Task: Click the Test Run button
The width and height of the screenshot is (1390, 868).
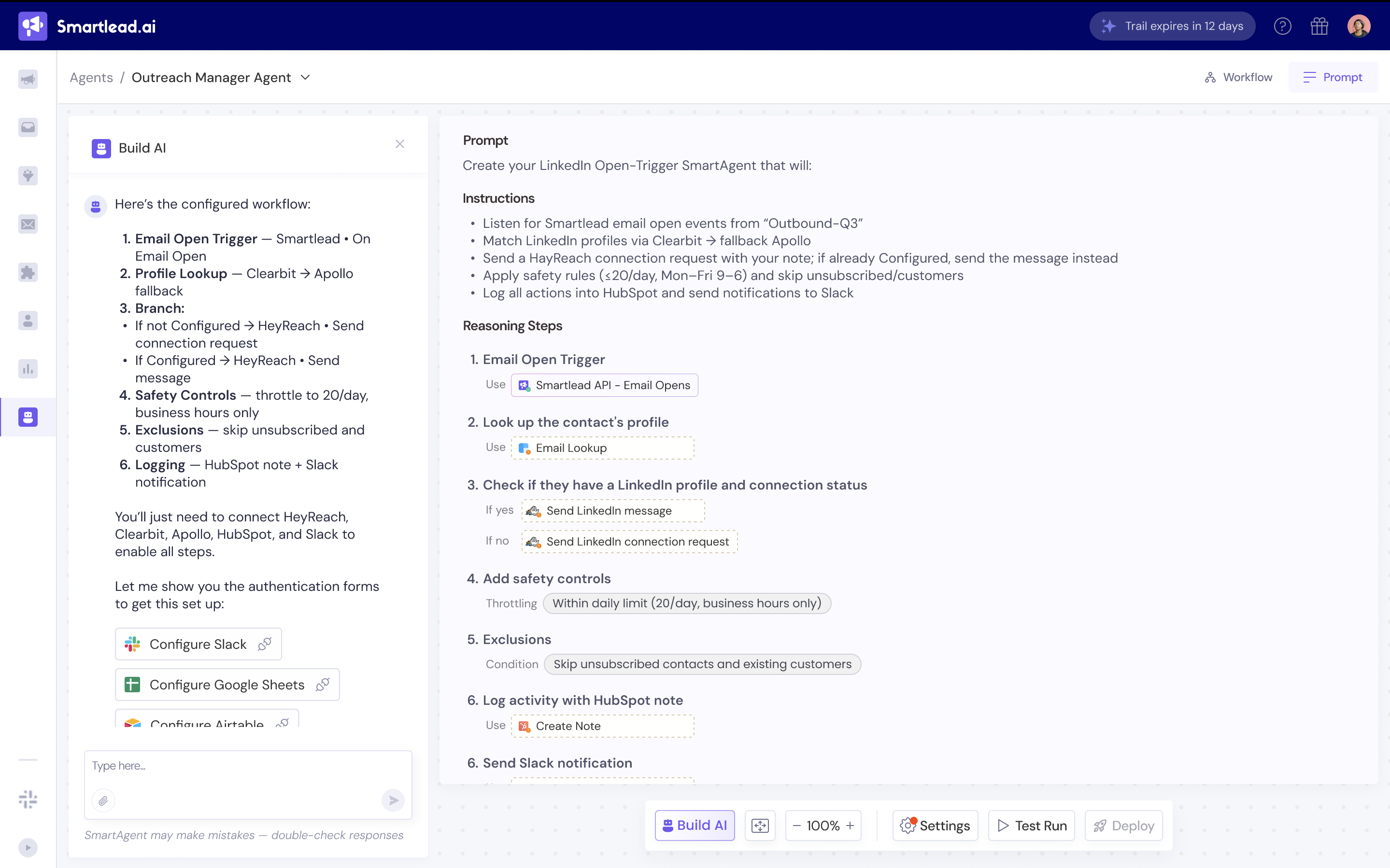Action: (1031, 826)
